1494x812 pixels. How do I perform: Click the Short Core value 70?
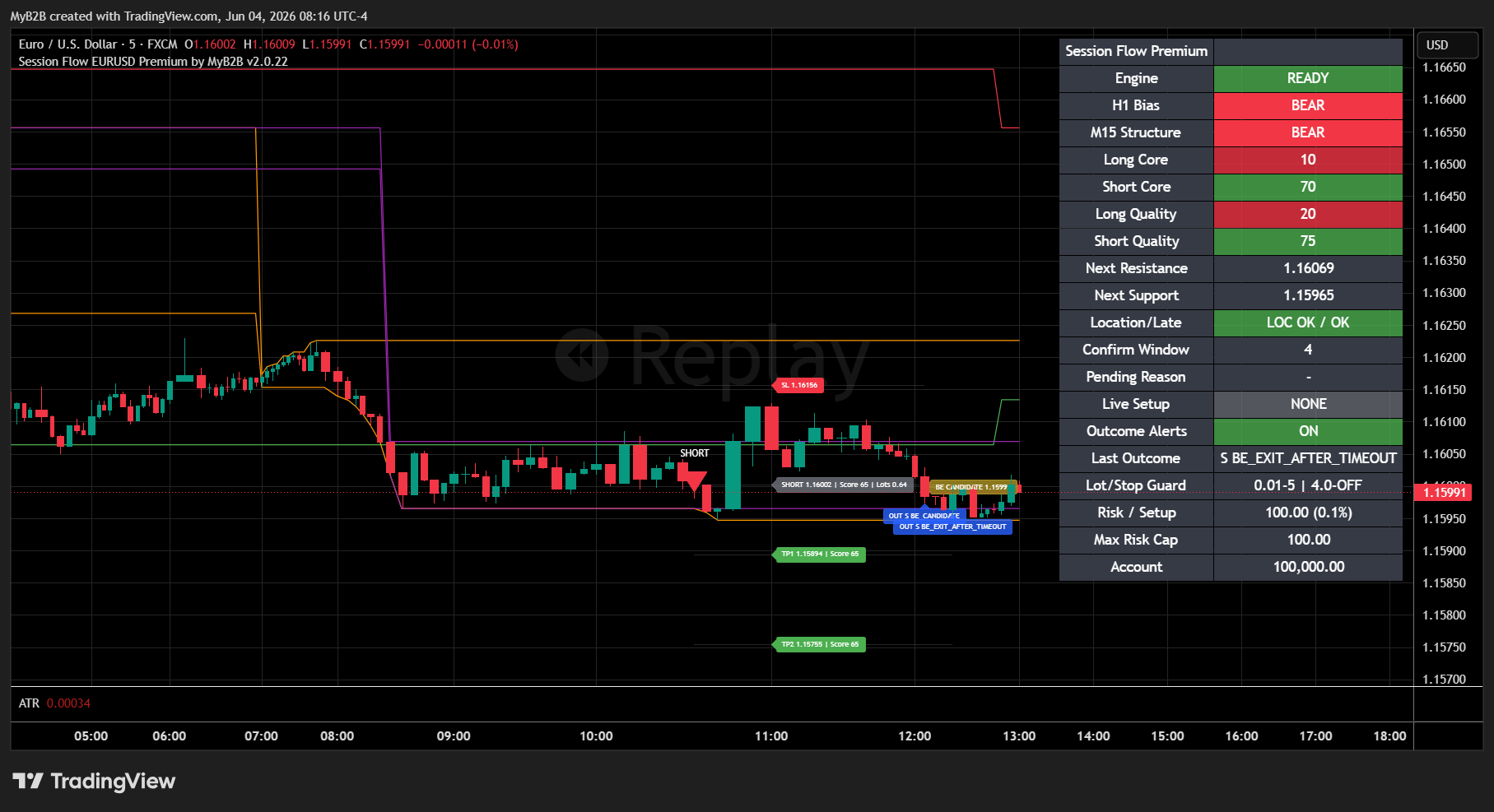pyautogui.click(x=1308, y=187)
